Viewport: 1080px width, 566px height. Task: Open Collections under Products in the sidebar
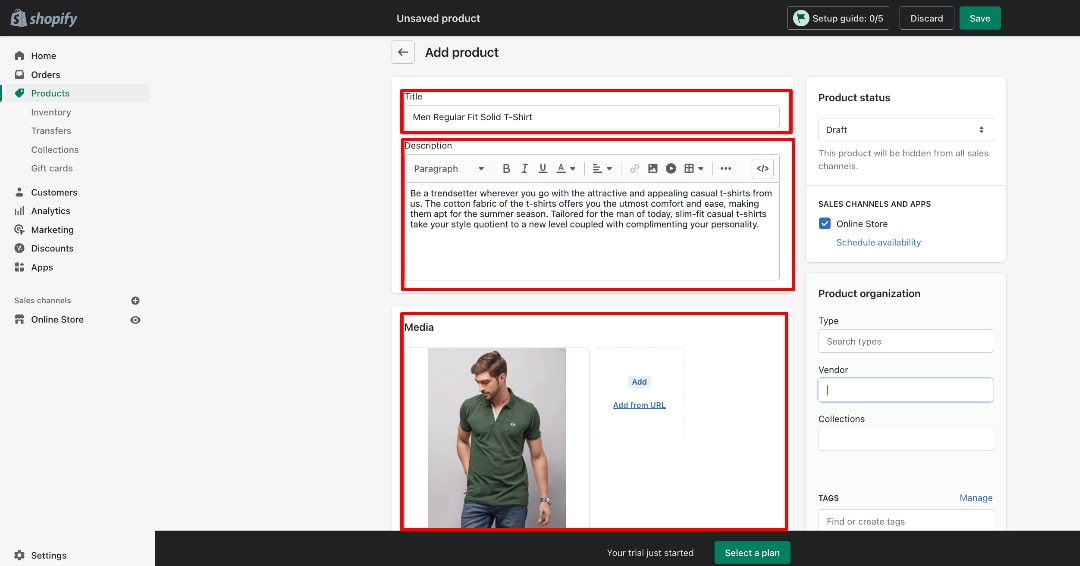point(54,149)
